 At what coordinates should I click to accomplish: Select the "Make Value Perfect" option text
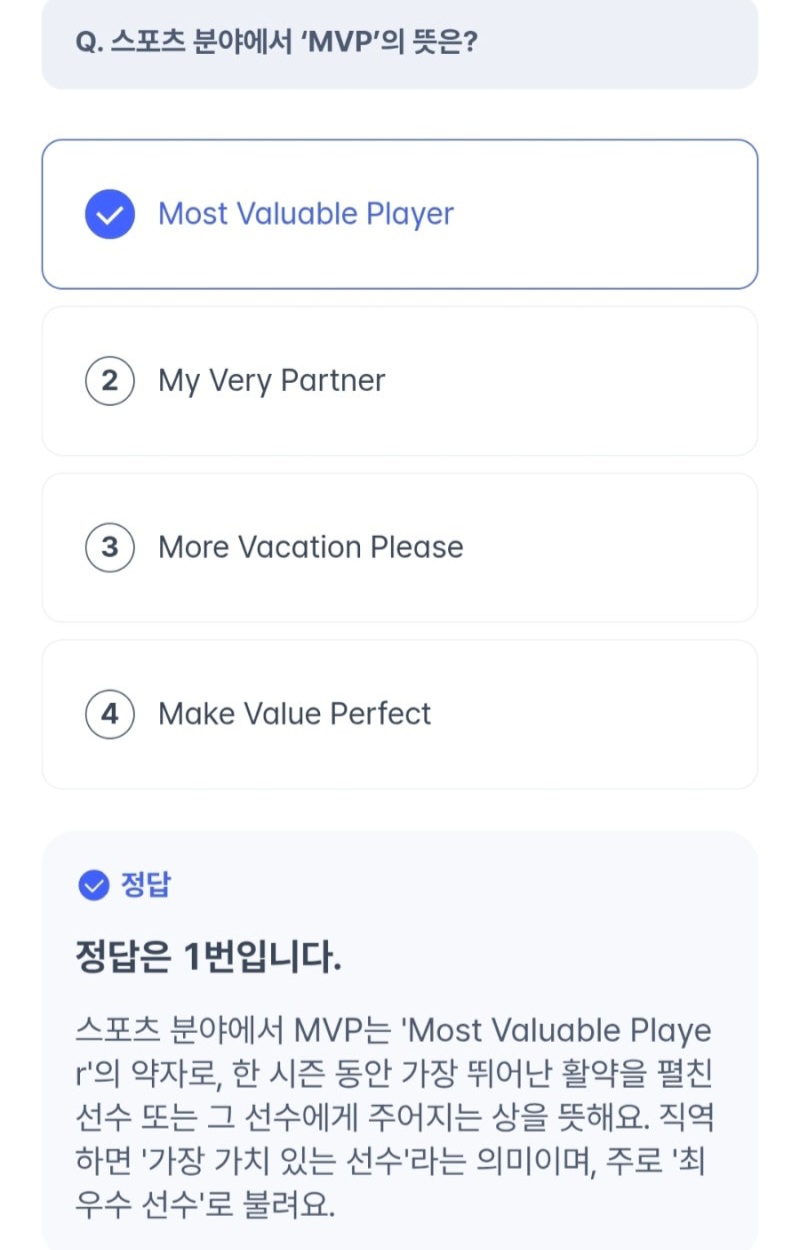(x=295, y=714)
